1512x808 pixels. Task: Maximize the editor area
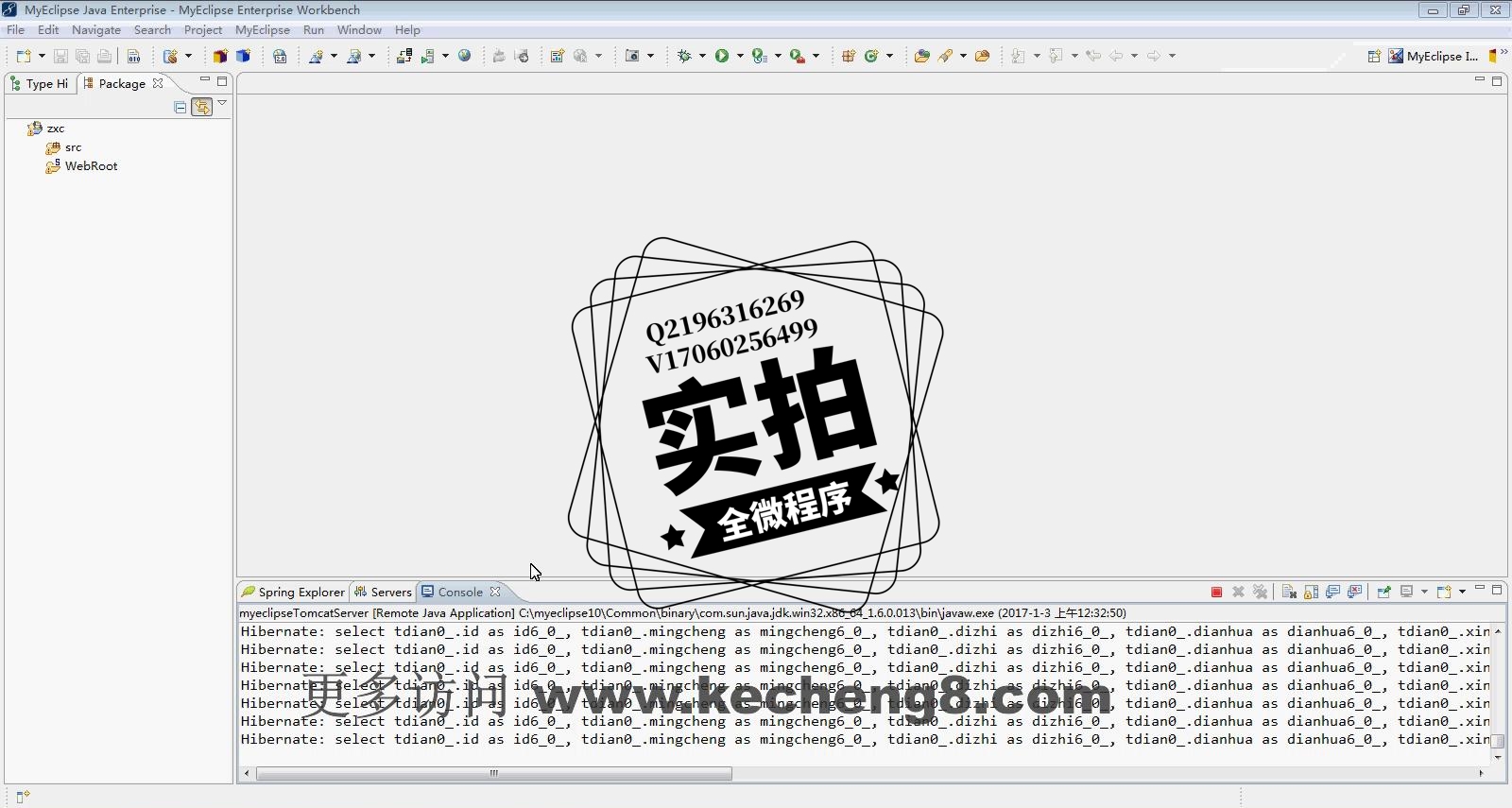tap(1497, 81)
